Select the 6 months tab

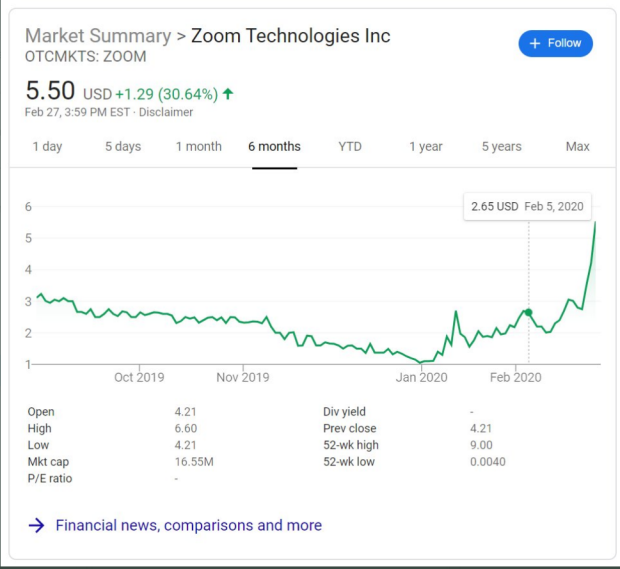[274, 146]
